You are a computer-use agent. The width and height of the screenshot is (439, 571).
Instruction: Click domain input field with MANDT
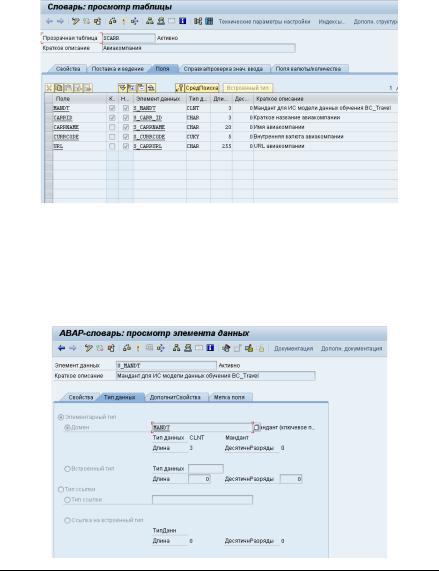tap(202, 427)
